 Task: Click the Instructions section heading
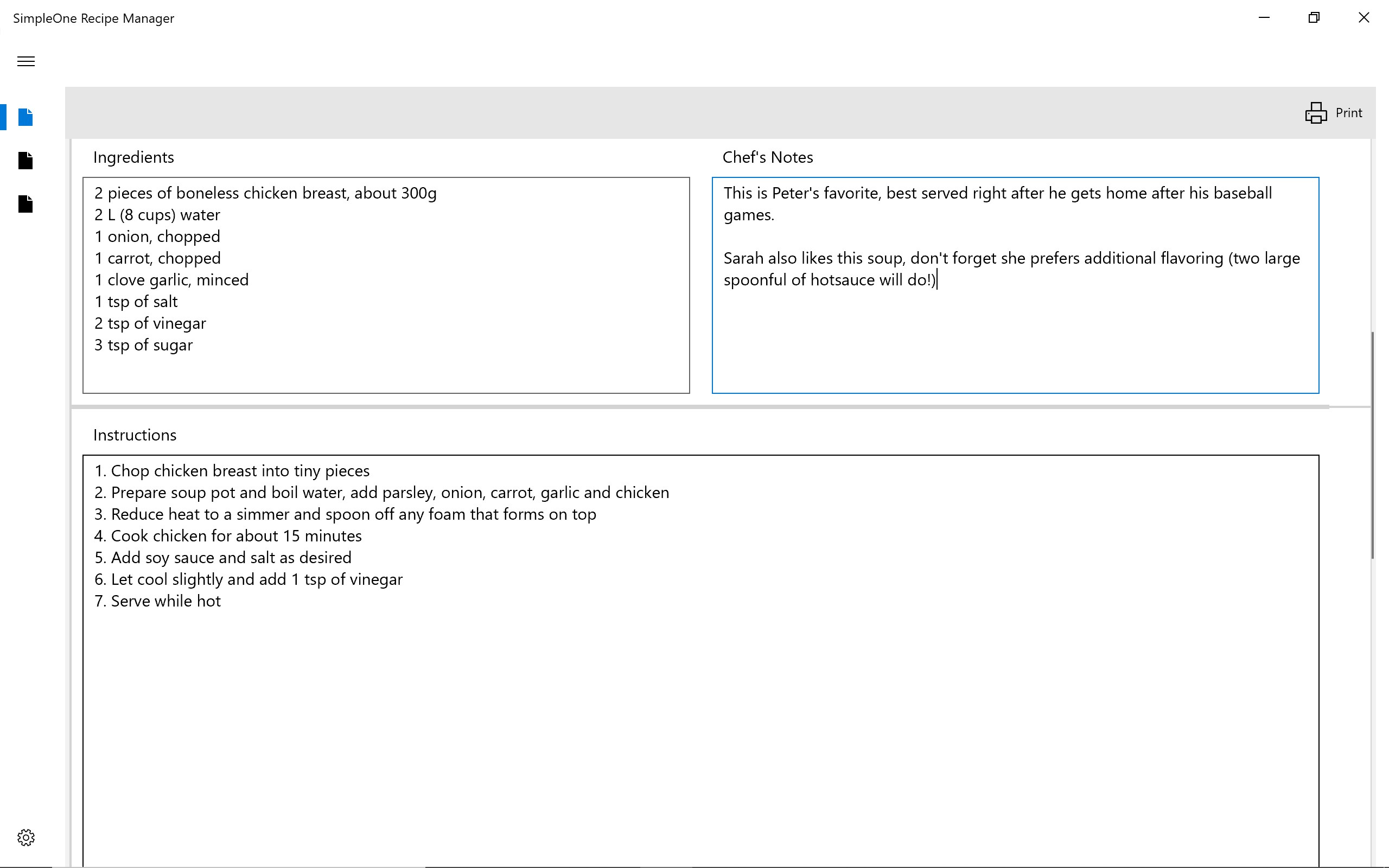[x=135, y=435]
